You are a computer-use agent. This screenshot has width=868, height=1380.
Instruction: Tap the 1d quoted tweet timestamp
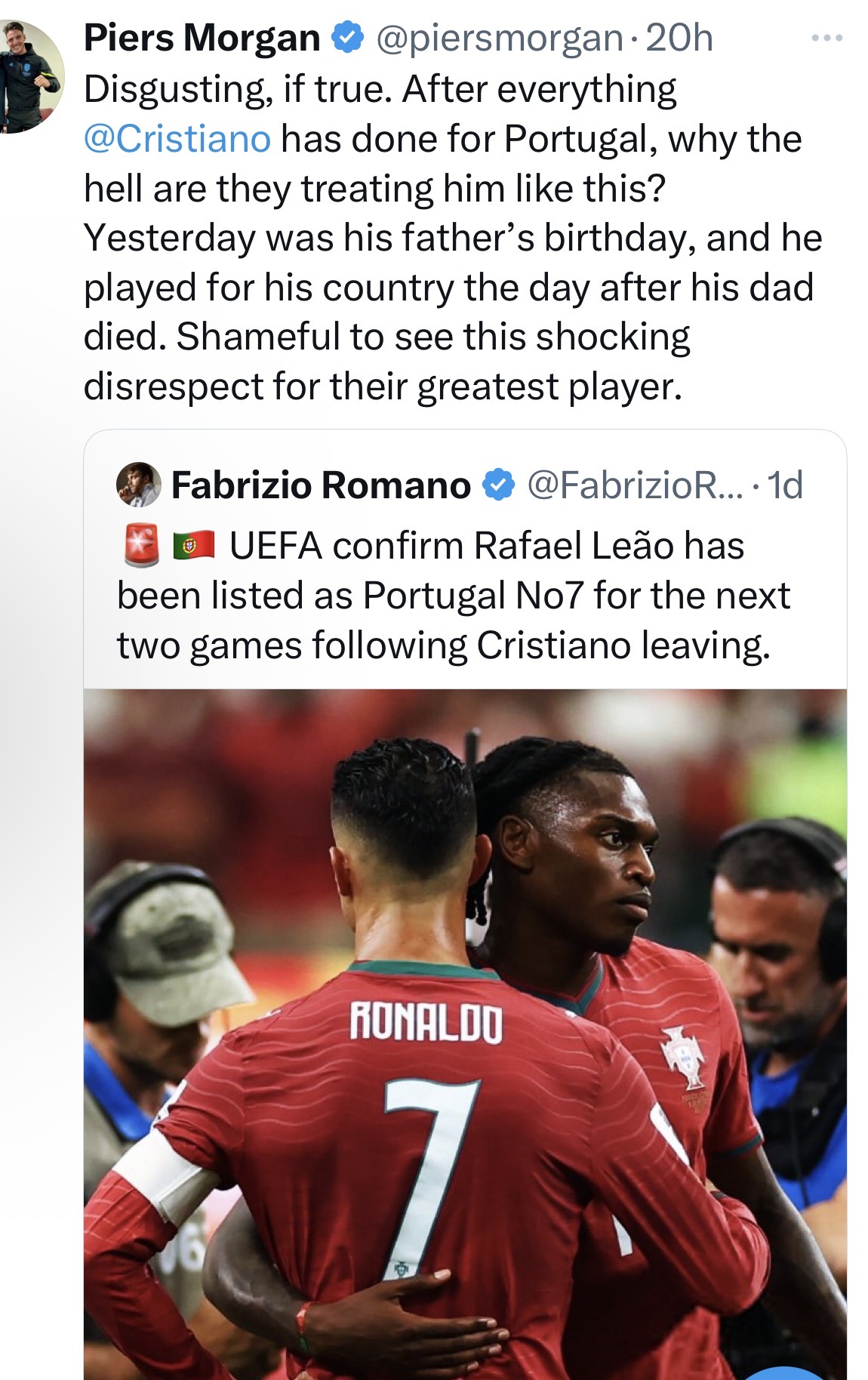coord(785,485)
